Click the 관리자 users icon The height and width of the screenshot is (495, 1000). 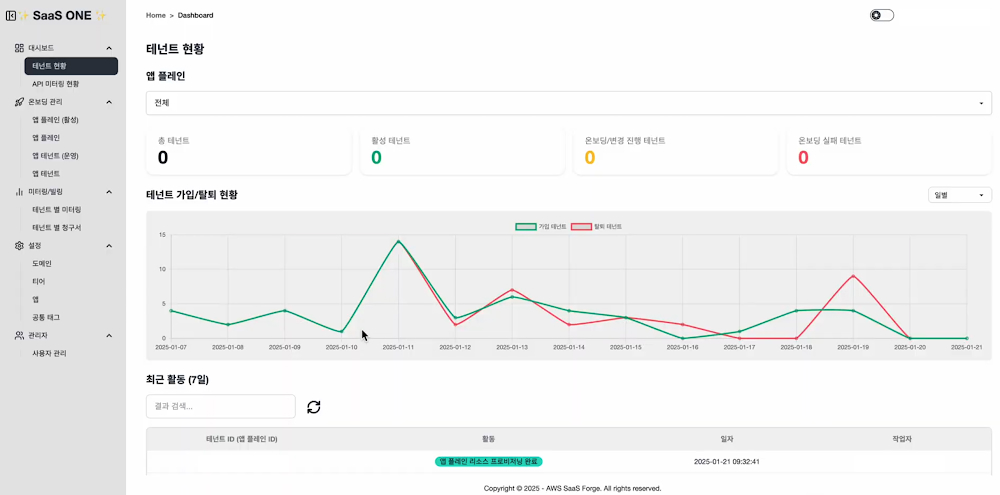[x=19, y=336]
